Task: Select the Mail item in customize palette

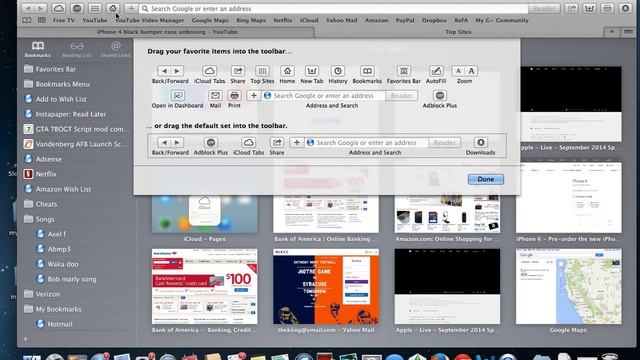Action: pyautogui.click(x=215, y=99)
